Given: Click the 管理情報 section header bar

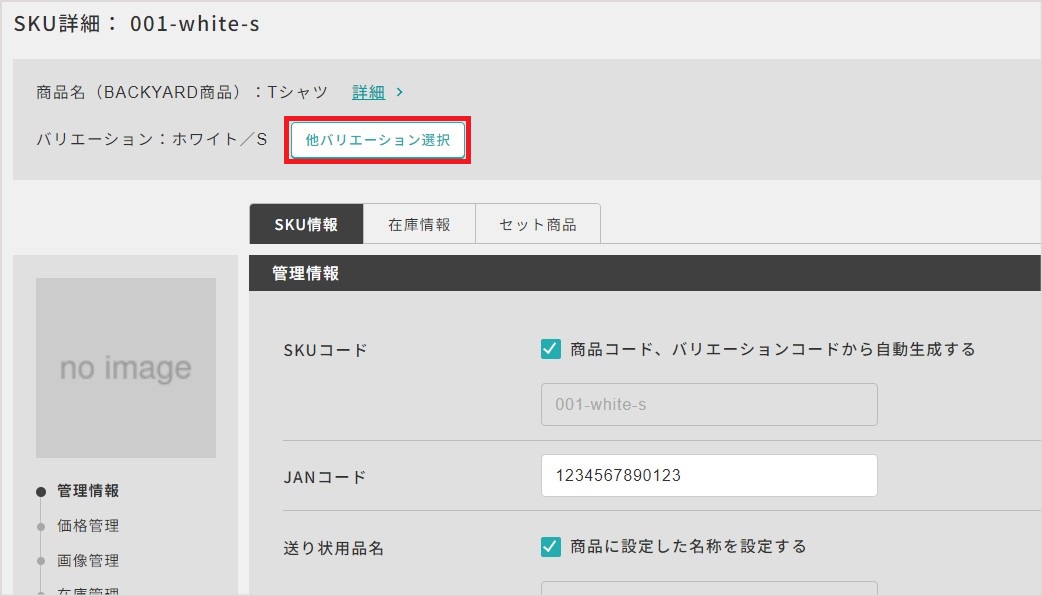Looking at the screenshot, I should tap(645, 273).
